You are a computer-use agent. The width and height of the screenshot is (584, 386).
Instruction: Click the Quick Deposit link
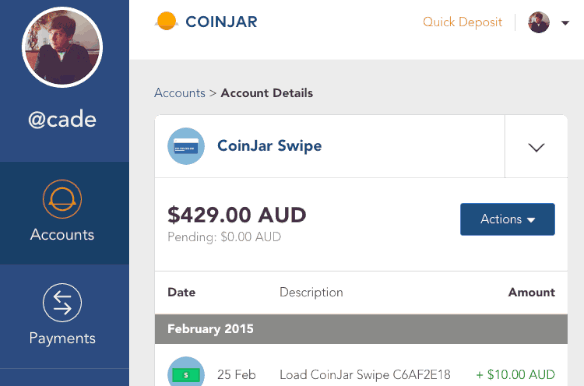coord(462,22)
